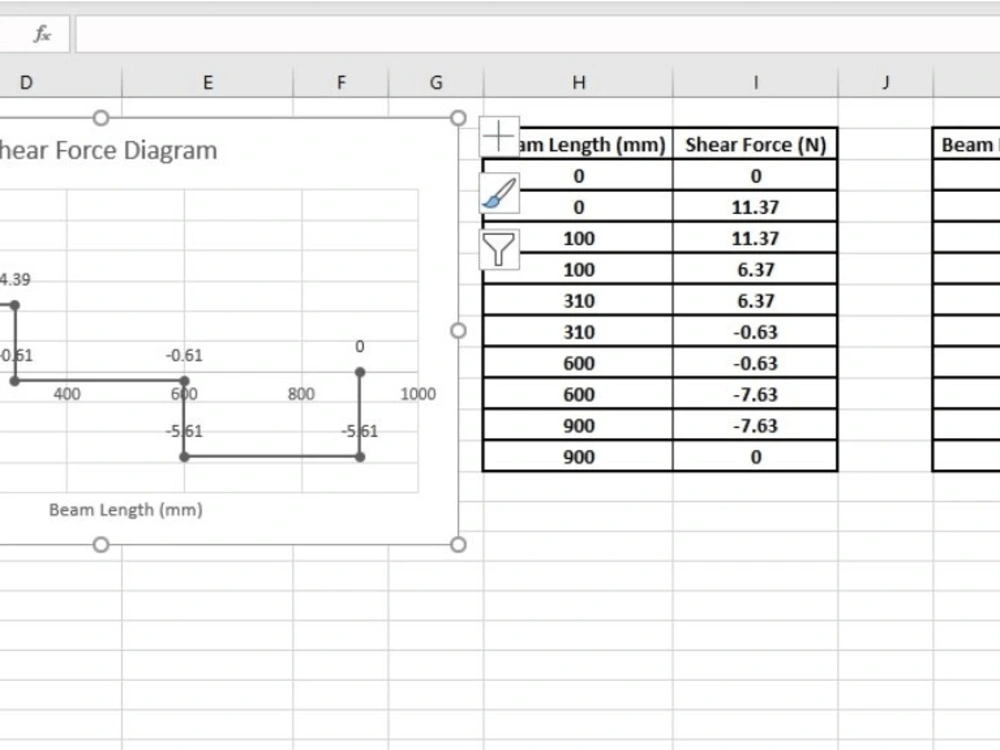1000x750 pixels.
Task: Click the Beam Length (mm) axis title
Action: tap(126, 510)
